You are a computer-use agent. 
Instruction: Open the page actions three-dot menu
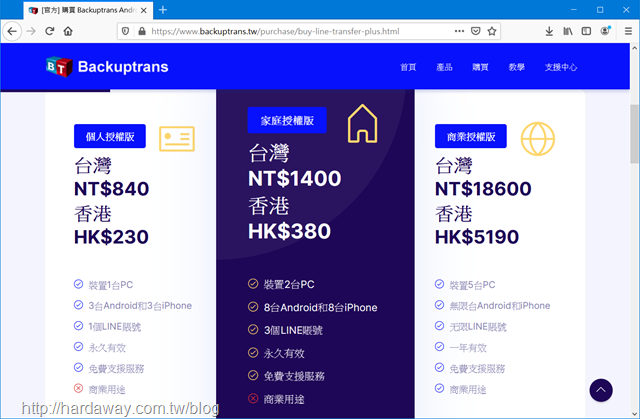click(x=459, y=31)
